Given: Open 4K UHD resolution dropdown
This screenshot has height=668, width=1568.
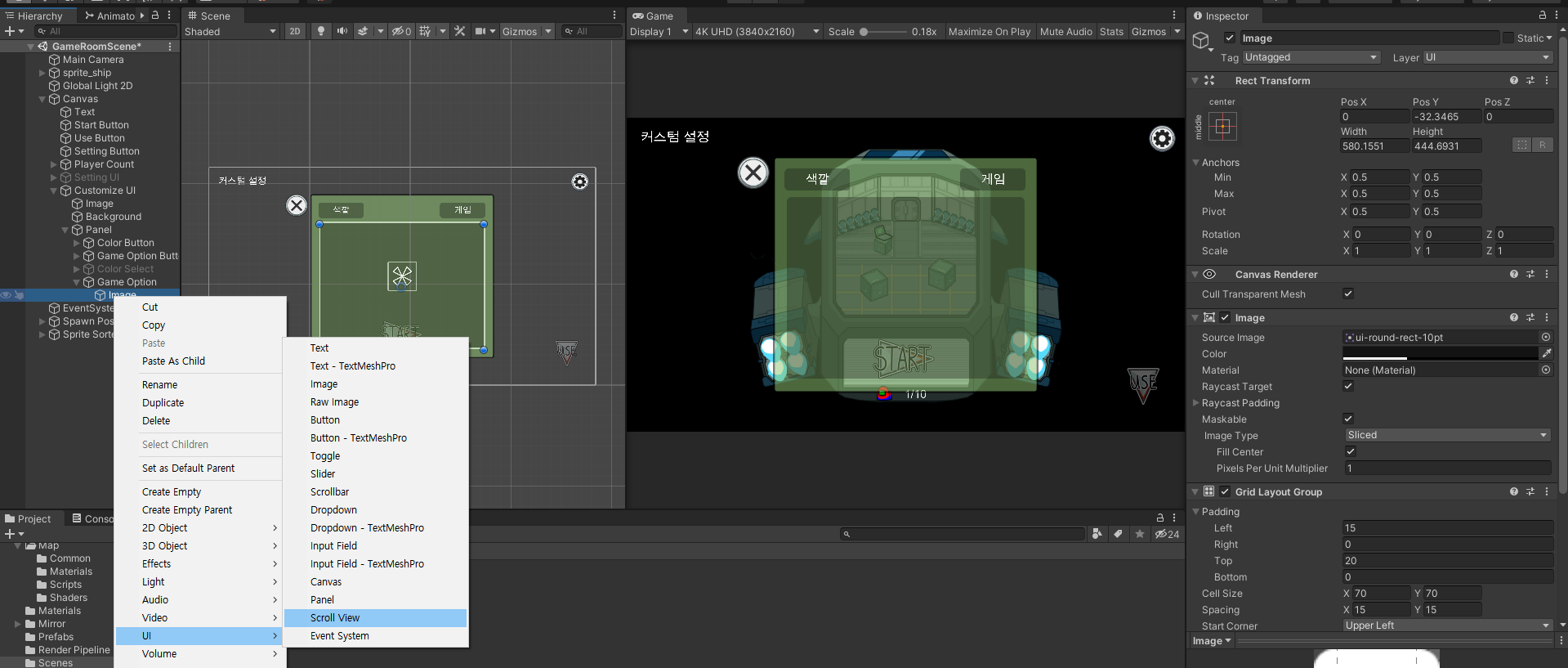Looking at the screenshot, I should [x=757, y=31].
